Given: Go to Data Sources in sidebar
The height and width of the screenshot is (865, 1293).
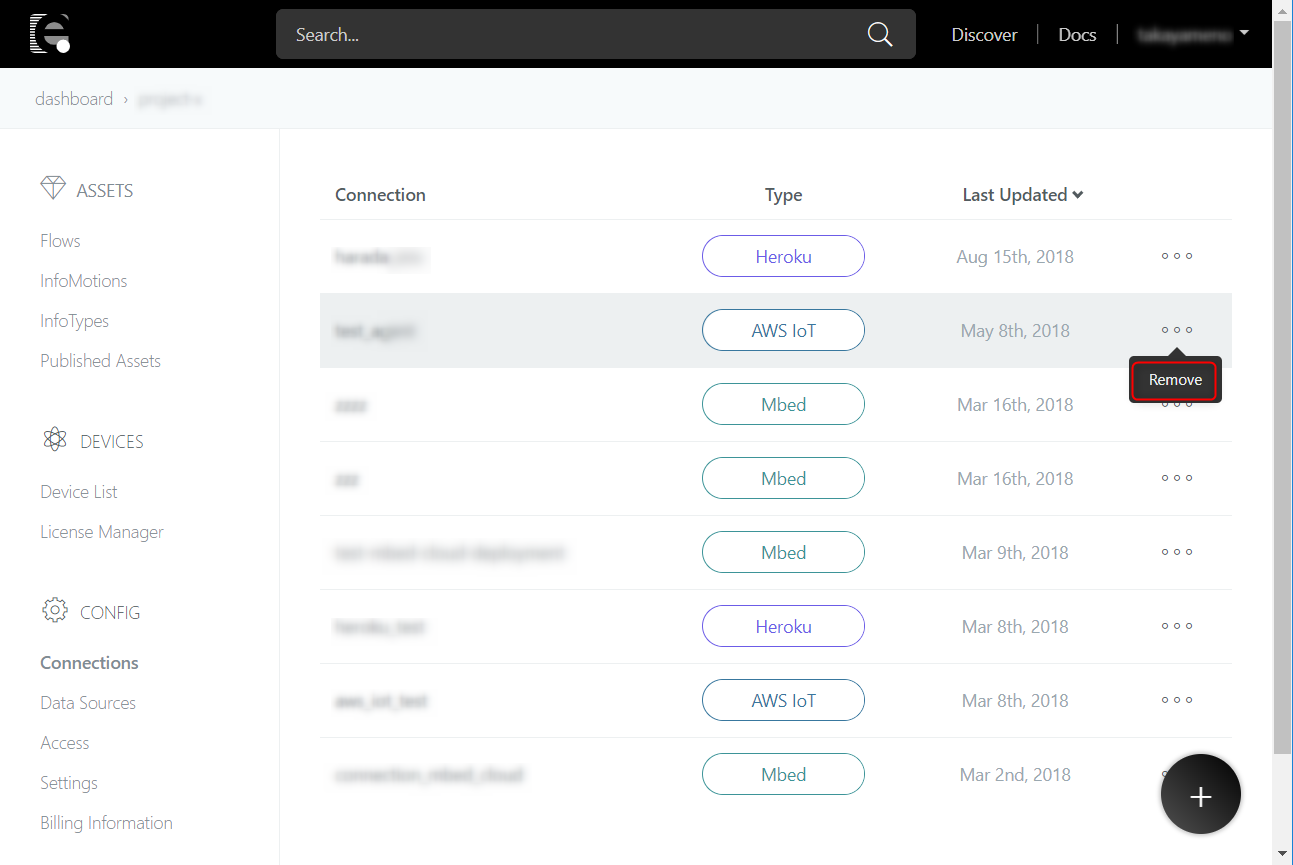Looking at the screenshot, I should coord(88,703).
